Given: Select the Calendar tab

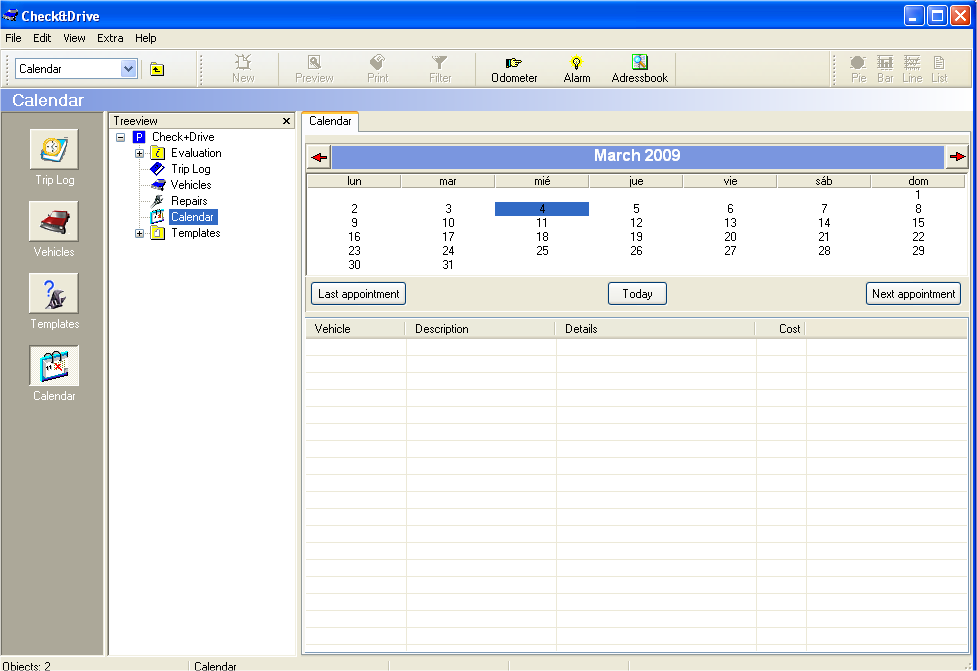Looking at the screenshot, I should (x=330, y=121).
